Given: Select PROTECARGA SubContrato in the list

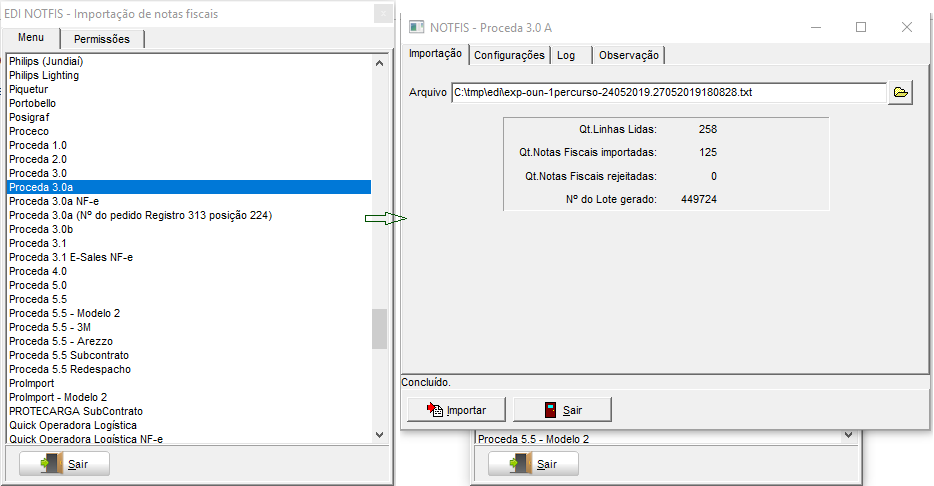Looking at the screenshot, I should pos(189,411).
